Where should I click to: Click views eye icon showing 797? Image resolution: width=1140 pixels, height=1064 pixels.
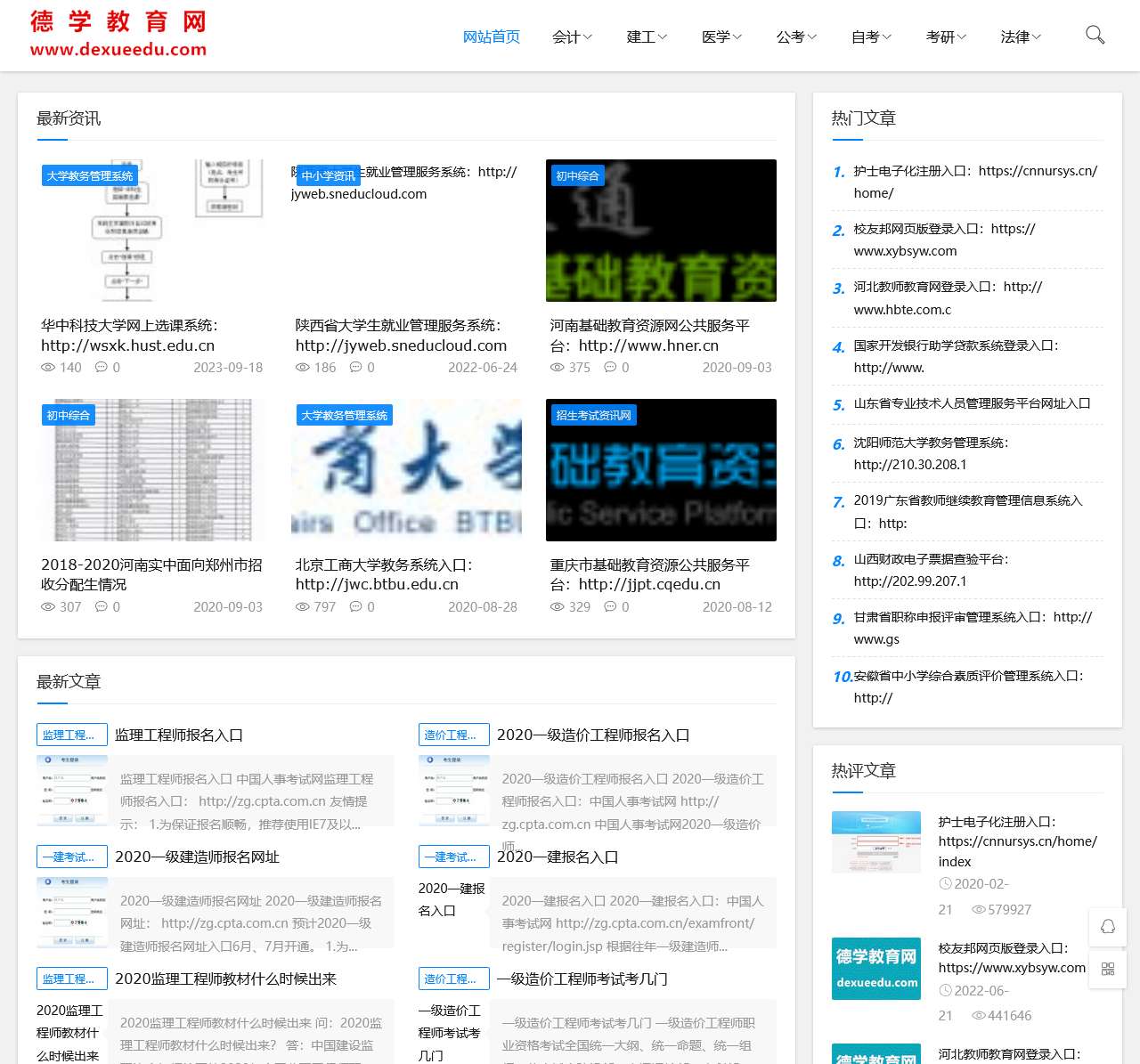pyautogui.click(x=303, y=606)
